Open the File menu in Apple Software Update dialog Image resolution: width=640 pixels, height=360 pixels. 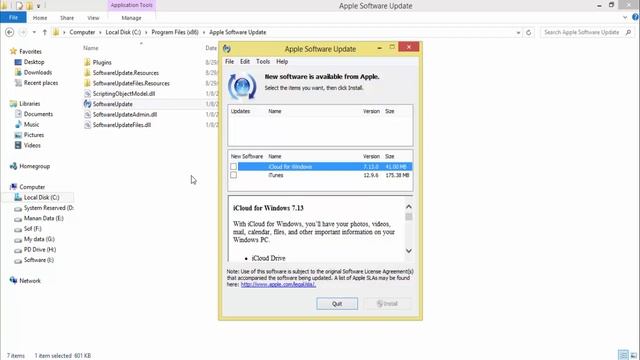(229, 62)
